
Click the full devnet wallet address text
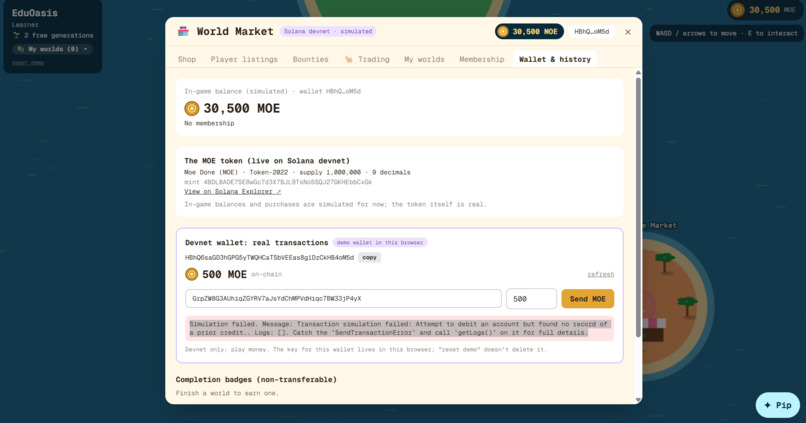(269, 258)
